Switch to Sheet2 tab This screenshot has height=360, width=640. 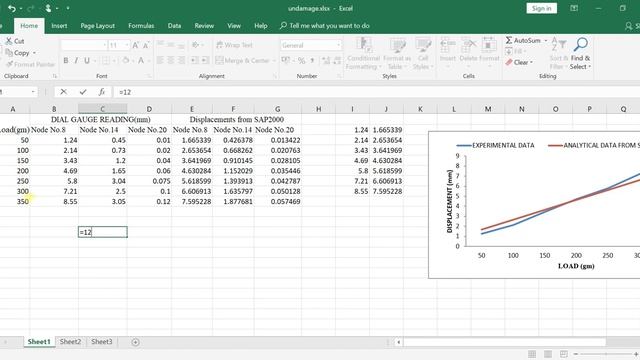point(70,342)
